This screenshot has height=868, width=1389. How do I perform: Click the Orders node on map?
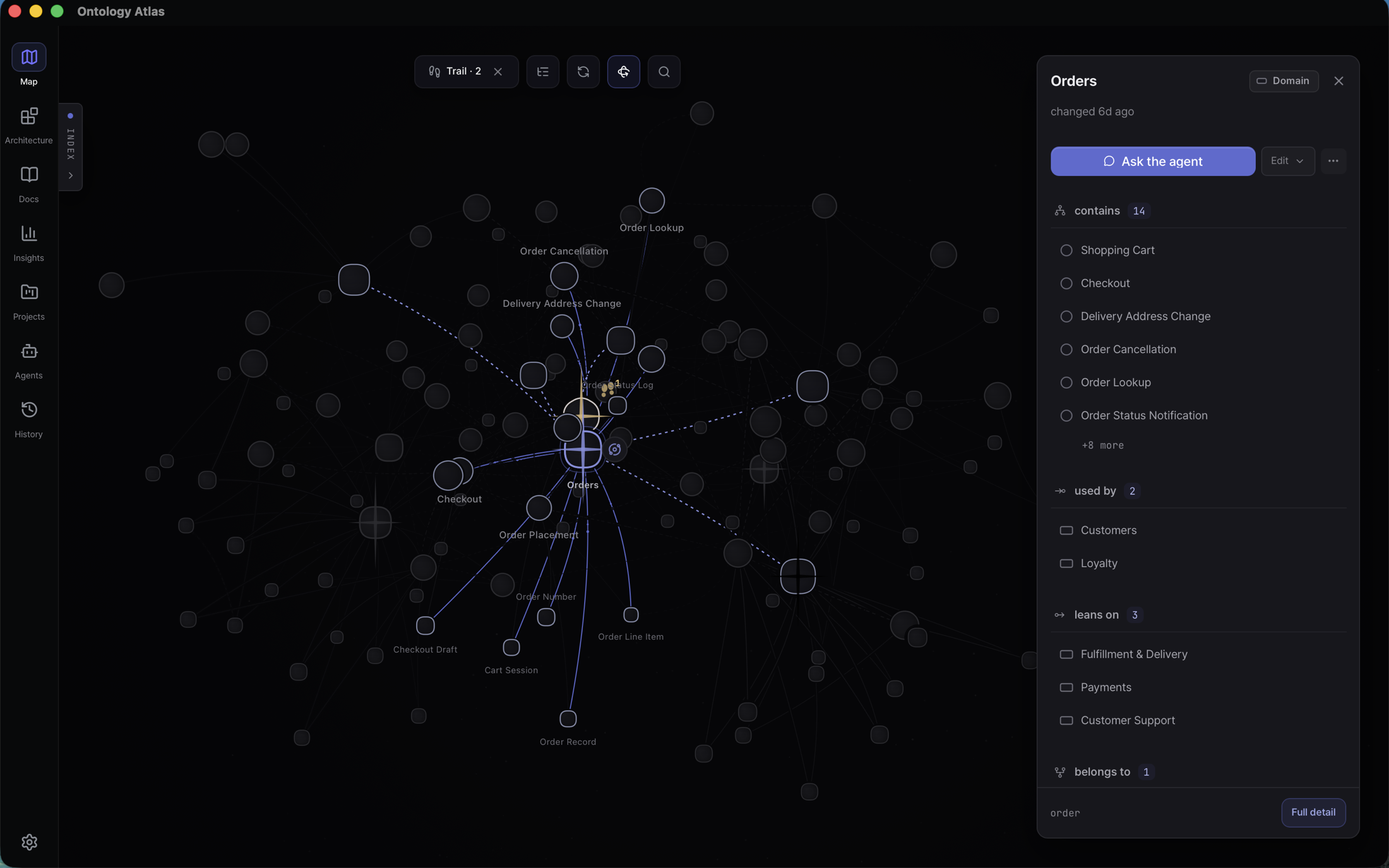(x=583, y=449)
